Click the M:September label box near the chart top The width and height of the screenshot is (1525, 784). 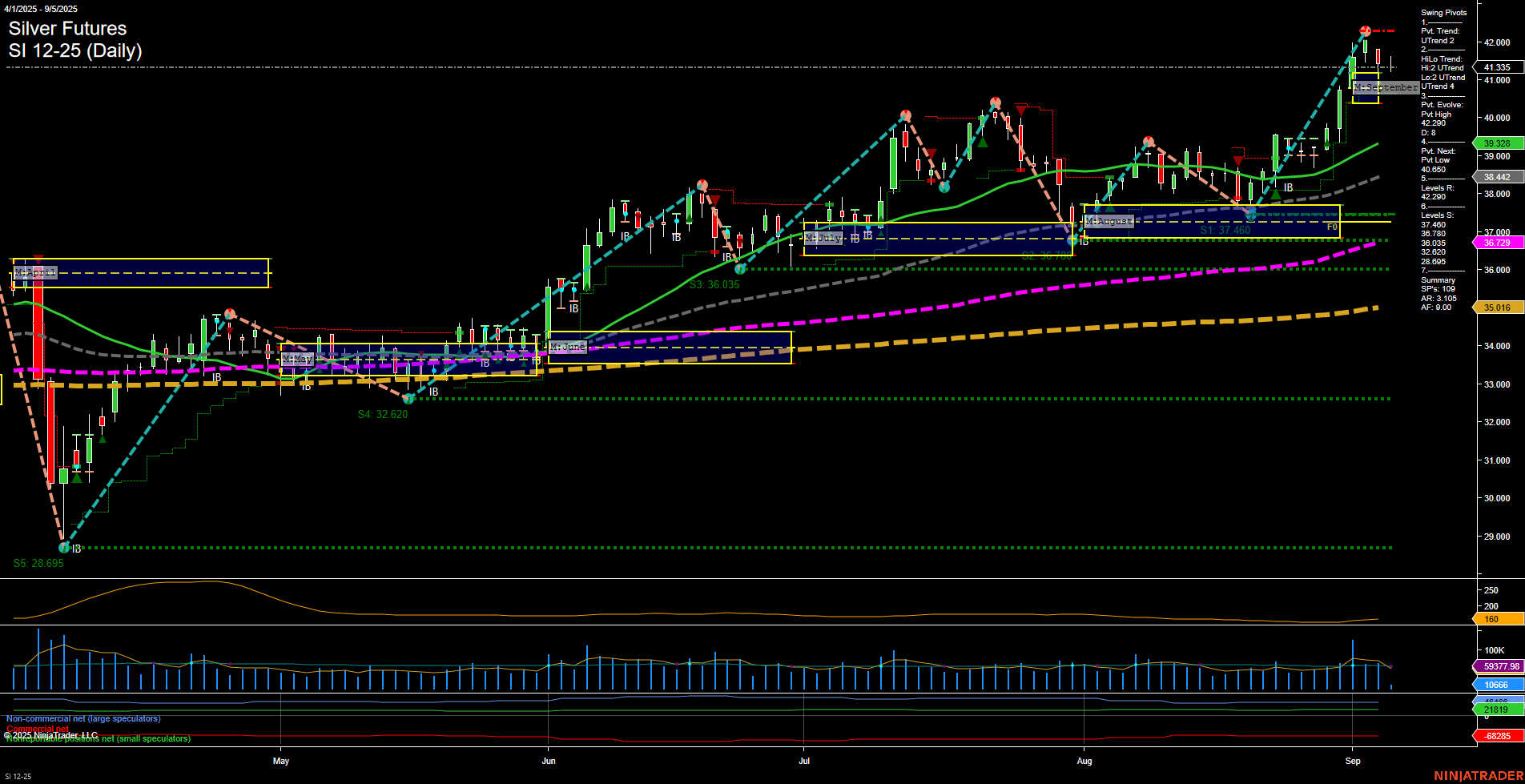coord(1385,87)
